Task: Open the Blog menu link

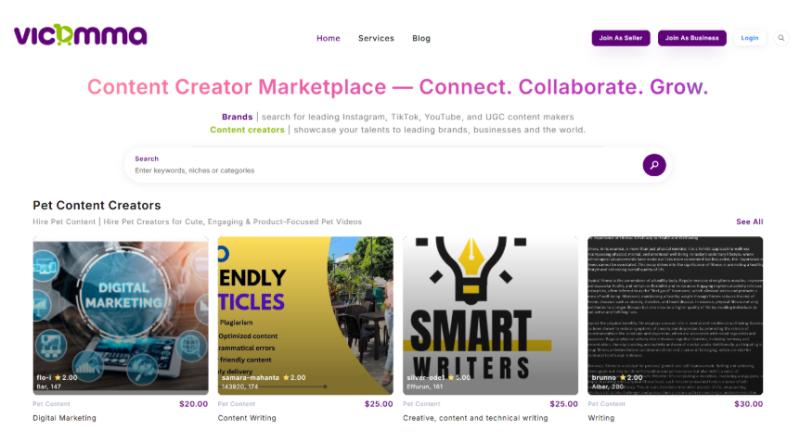Action: pos(421,38)
